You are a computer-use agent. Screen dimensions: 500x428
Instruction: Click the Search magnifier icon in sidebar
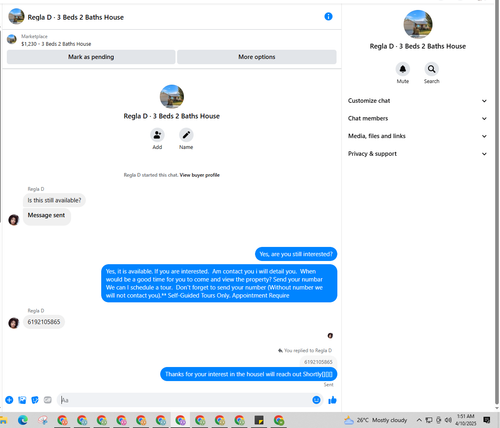coord(431,69)
